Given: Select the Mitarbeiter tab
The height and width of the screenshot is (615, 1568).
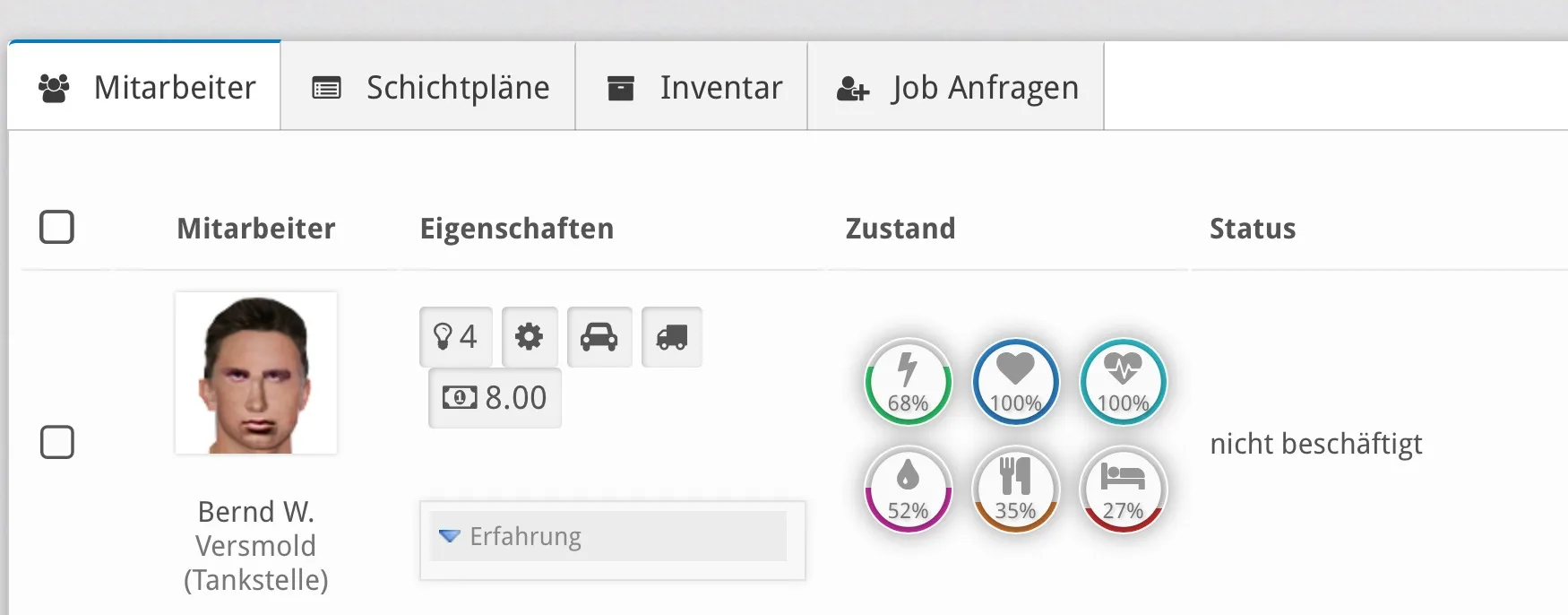Looking at the screenshot, I should (x=145, y=88).
